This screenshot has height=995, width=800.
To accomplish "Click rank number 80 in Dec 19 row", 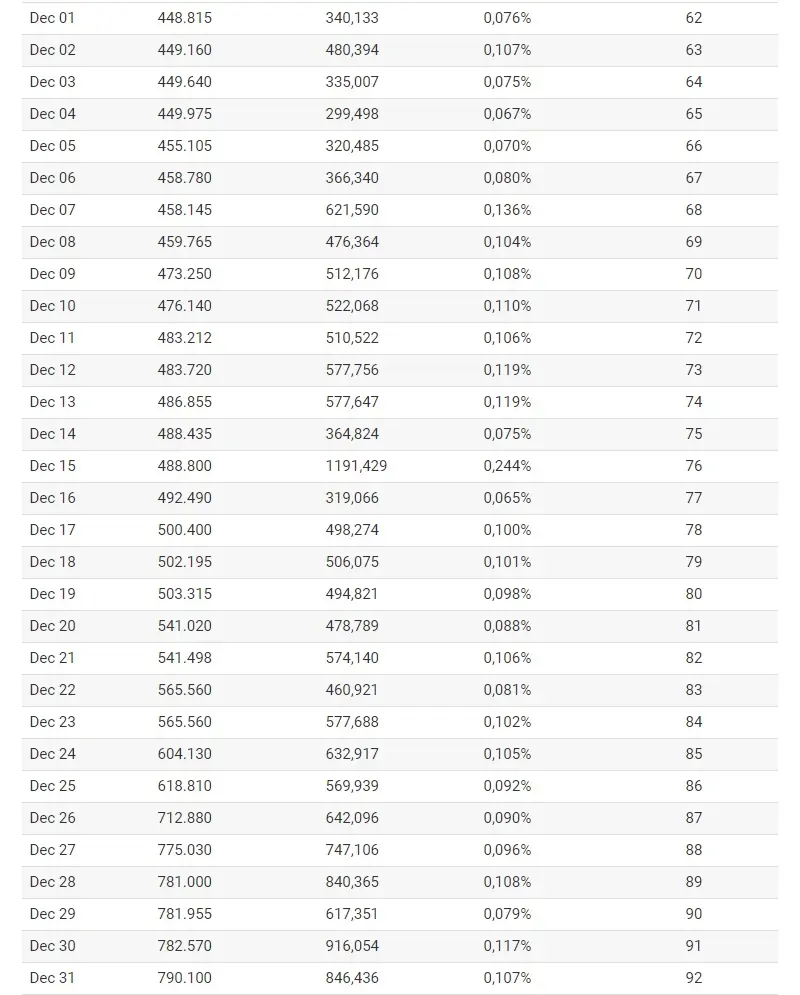I will [x=693, y=593].
